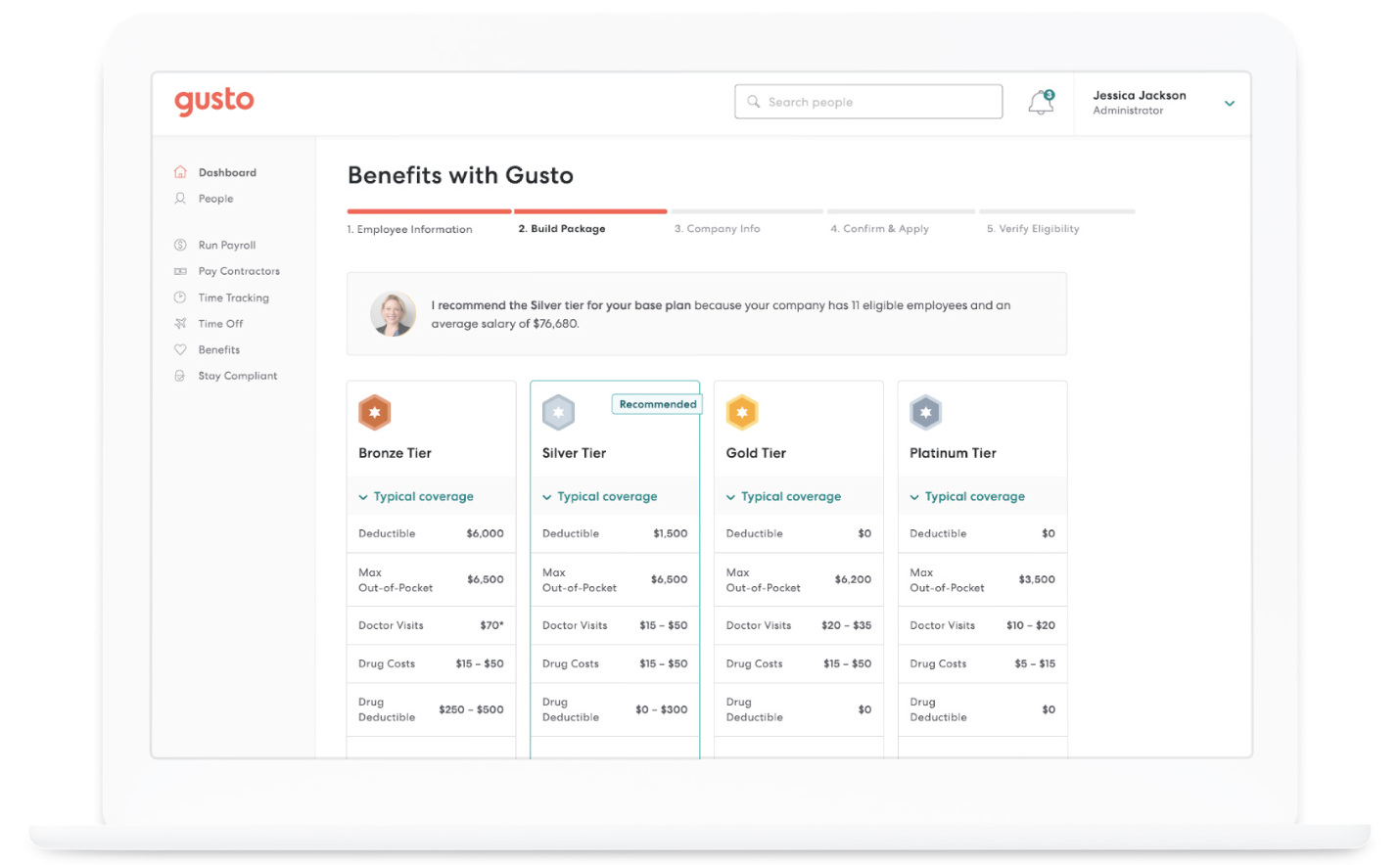Click the Gold Tier badge icon

(x=742, y=413)
